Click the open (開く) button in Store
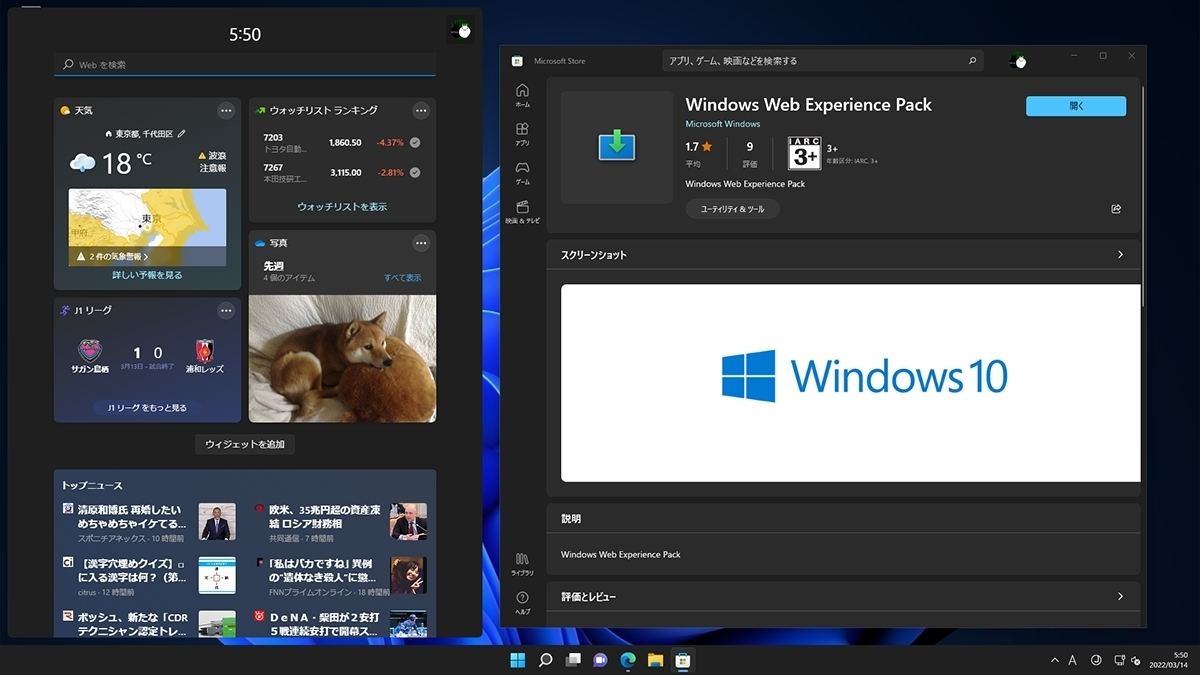 pos(1076,106)
